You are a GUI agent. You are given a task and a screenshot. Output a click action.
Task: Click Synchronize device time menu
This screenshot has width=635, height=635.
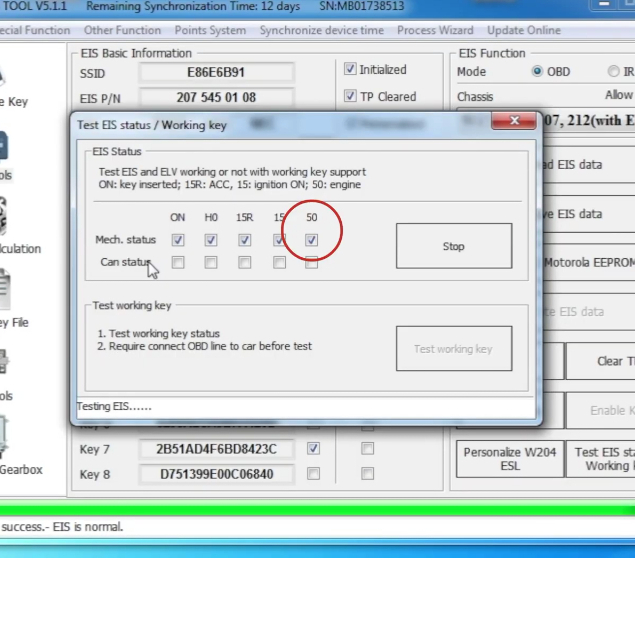point(321,30)
